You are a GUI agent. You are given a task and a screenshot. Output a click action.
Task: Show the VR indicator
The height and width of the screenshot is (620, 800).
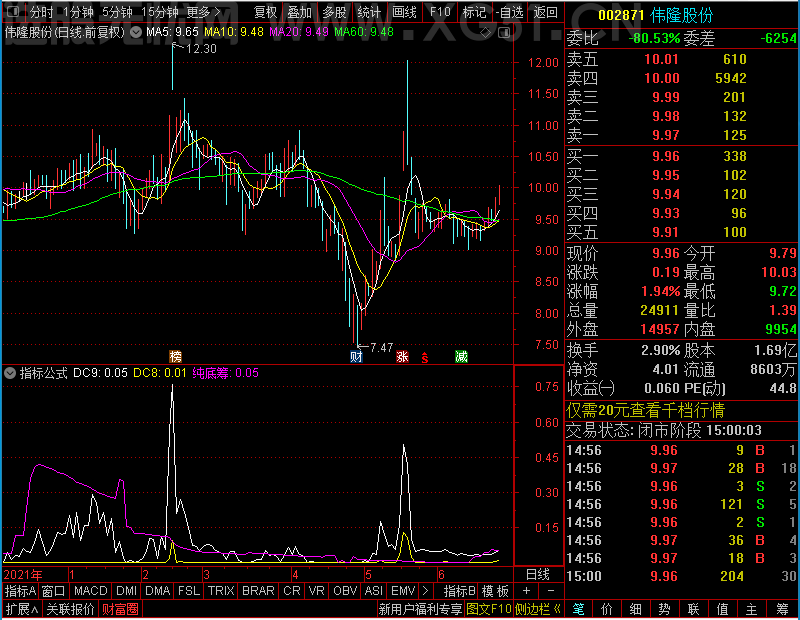316,591
